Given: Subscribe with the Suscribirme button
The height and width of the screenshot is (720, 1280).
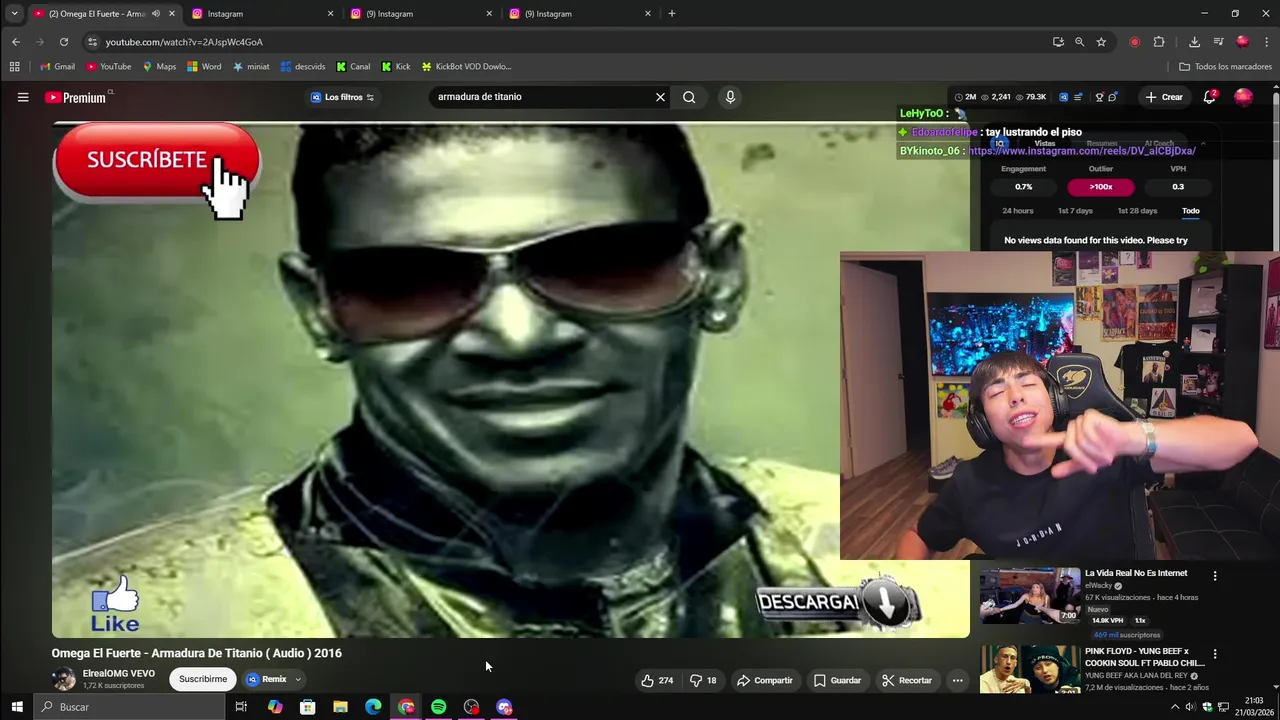Looking at the screenshot, I should (x=203, y=679).
